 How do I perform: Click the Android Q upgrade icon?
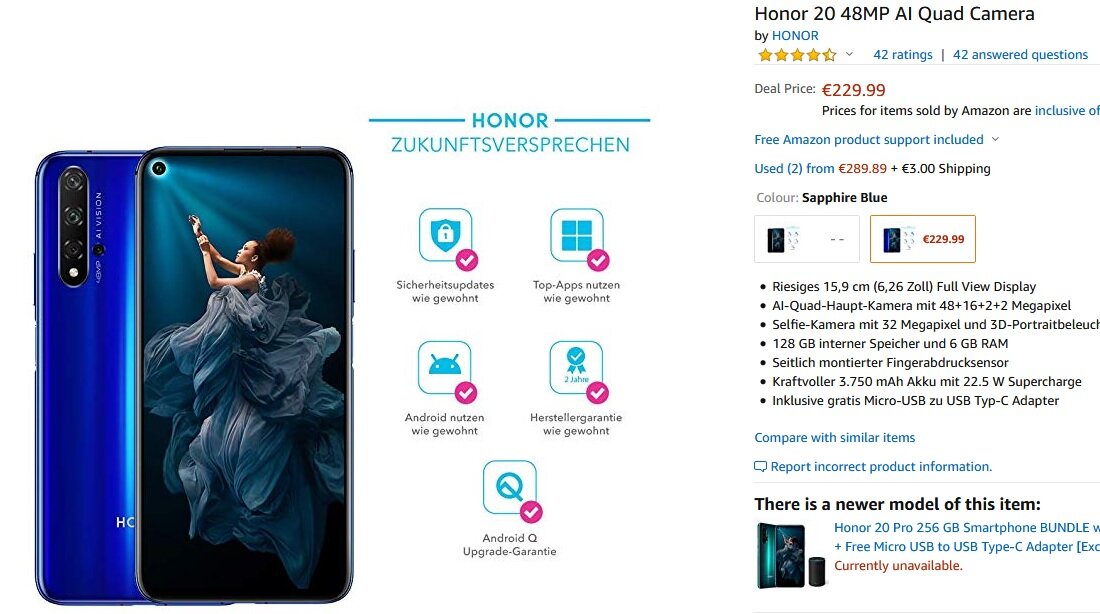point(510,487)
